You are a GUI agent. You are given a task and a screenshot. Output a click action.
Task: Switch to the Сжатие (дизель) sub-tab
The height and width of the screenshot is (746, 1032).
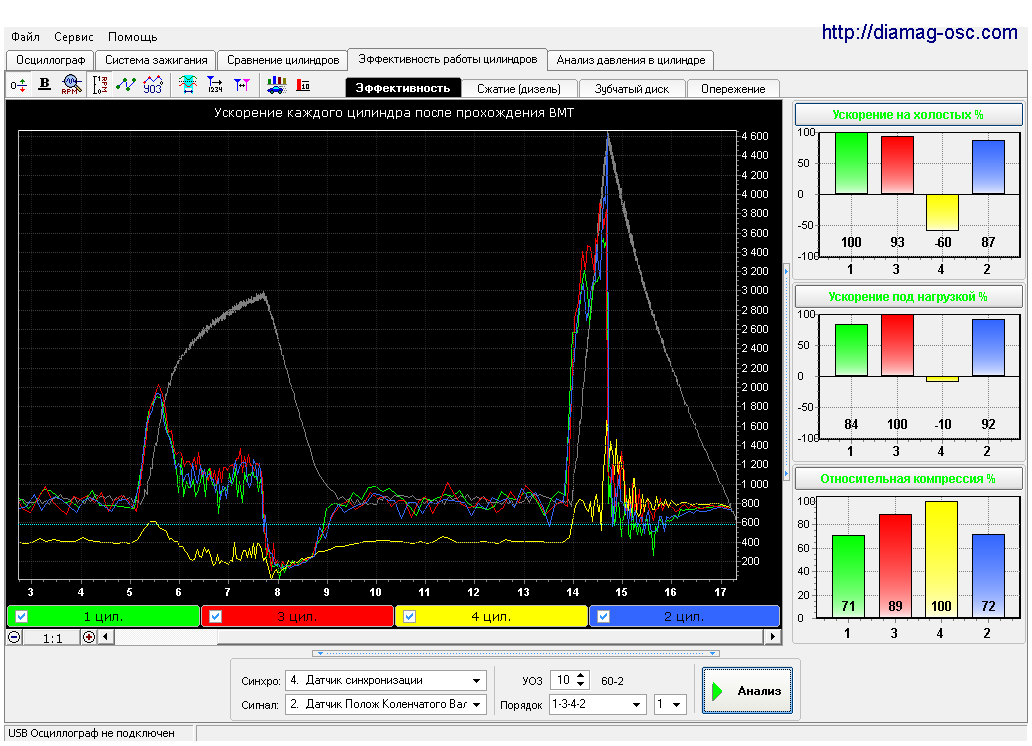click(519, 89)
